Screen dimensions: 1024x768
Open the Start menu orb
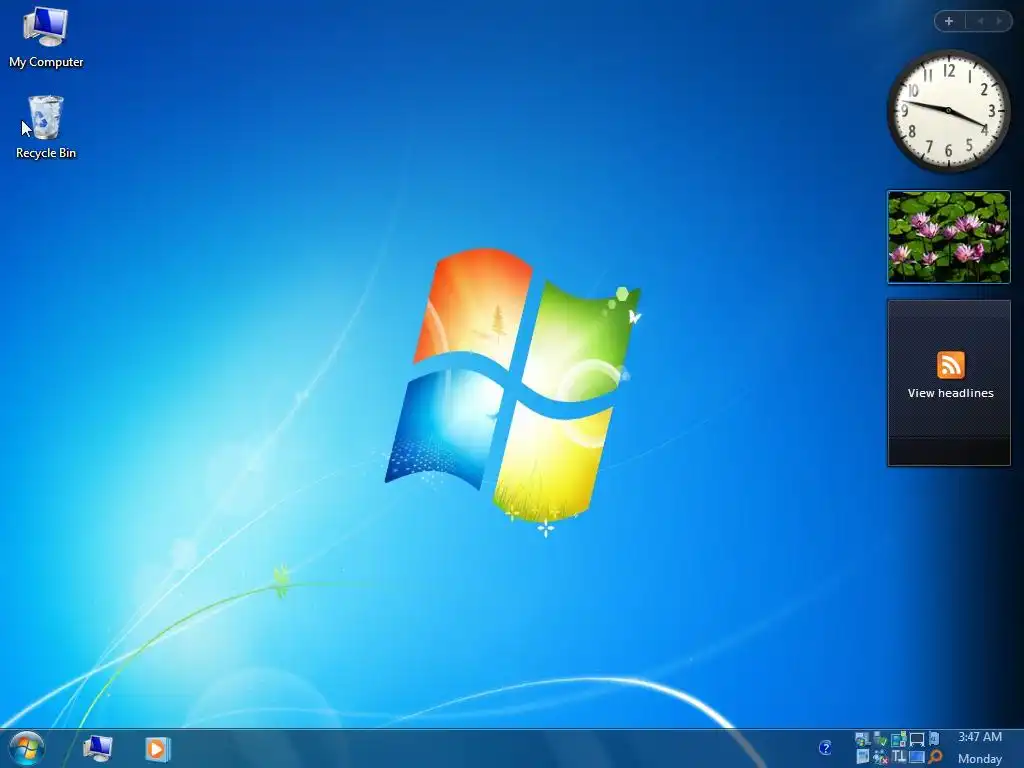coord(27,748)
